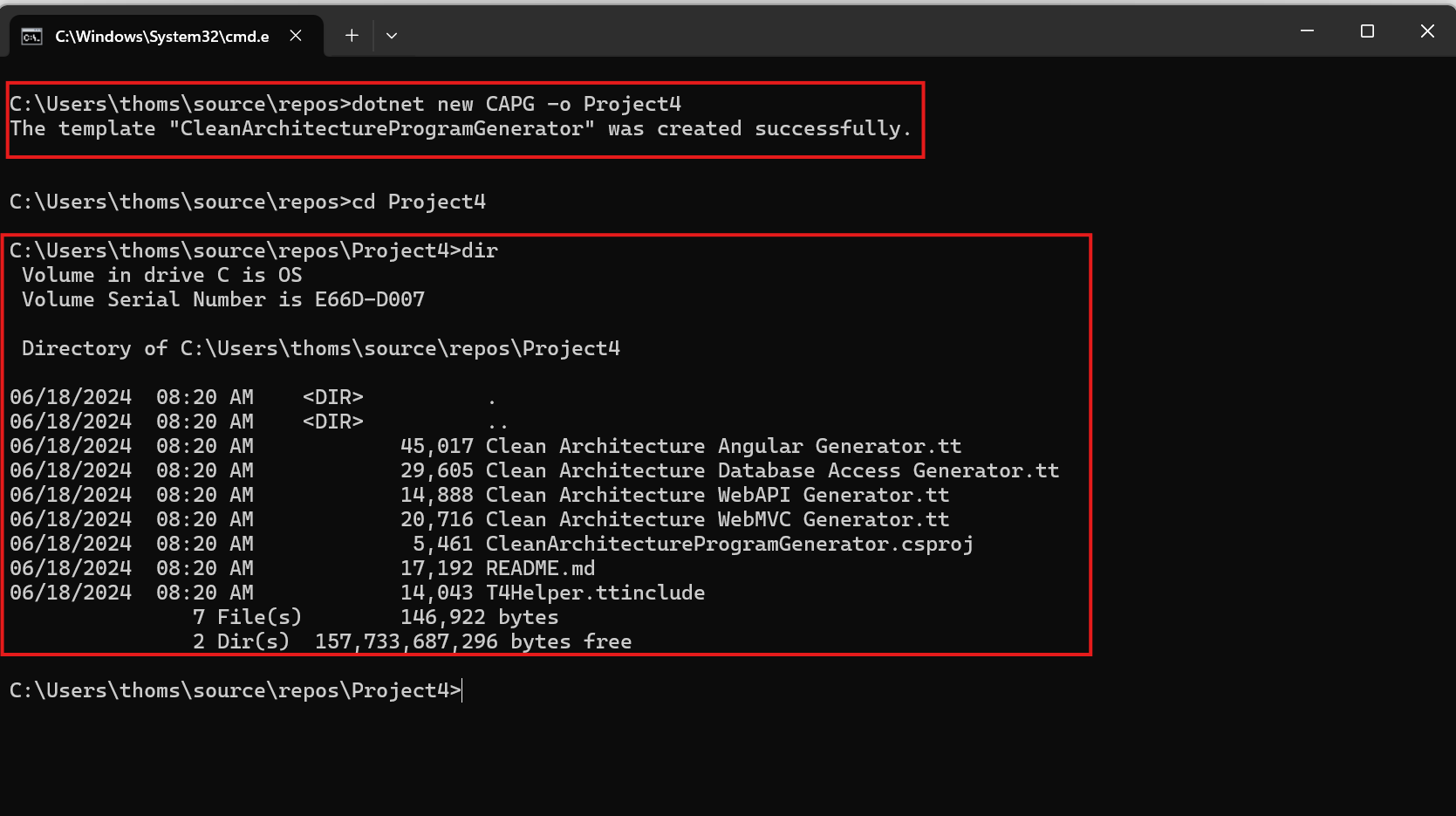Click the Database Access Generator.tt line
Image resolution: width=1456 pixels, height=816 pixels.
[x=535, y=470]
